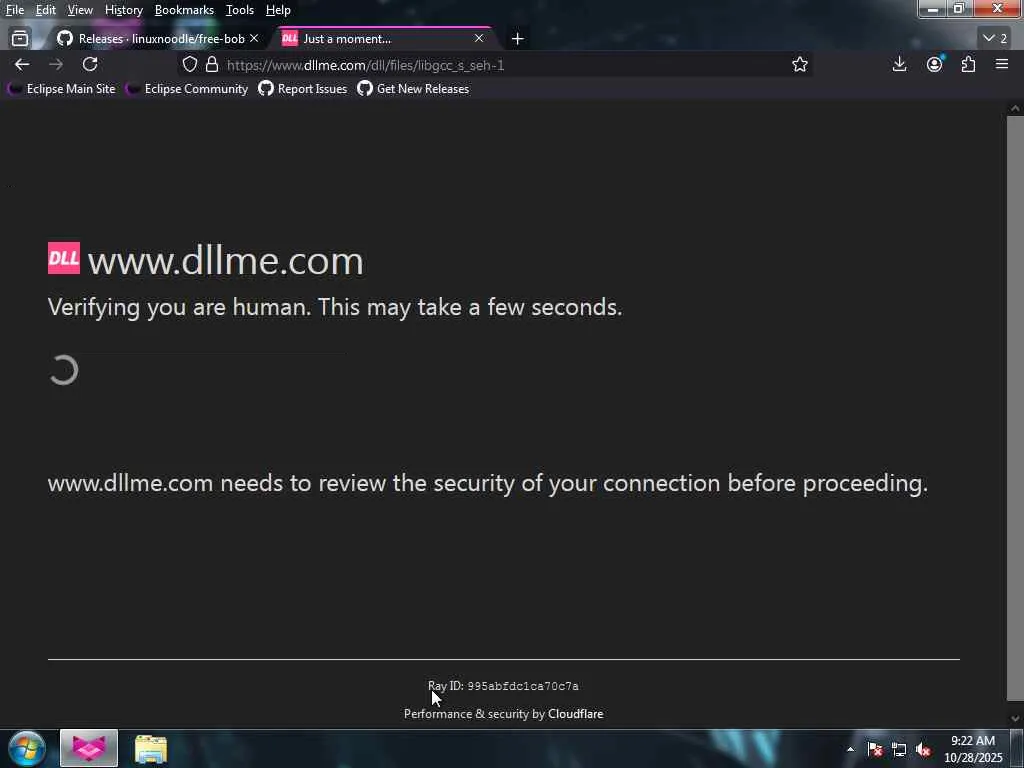This screenshot has width=1024, height=768.
Task: Bookmark this page with the star icon
Action: (799, 64)
